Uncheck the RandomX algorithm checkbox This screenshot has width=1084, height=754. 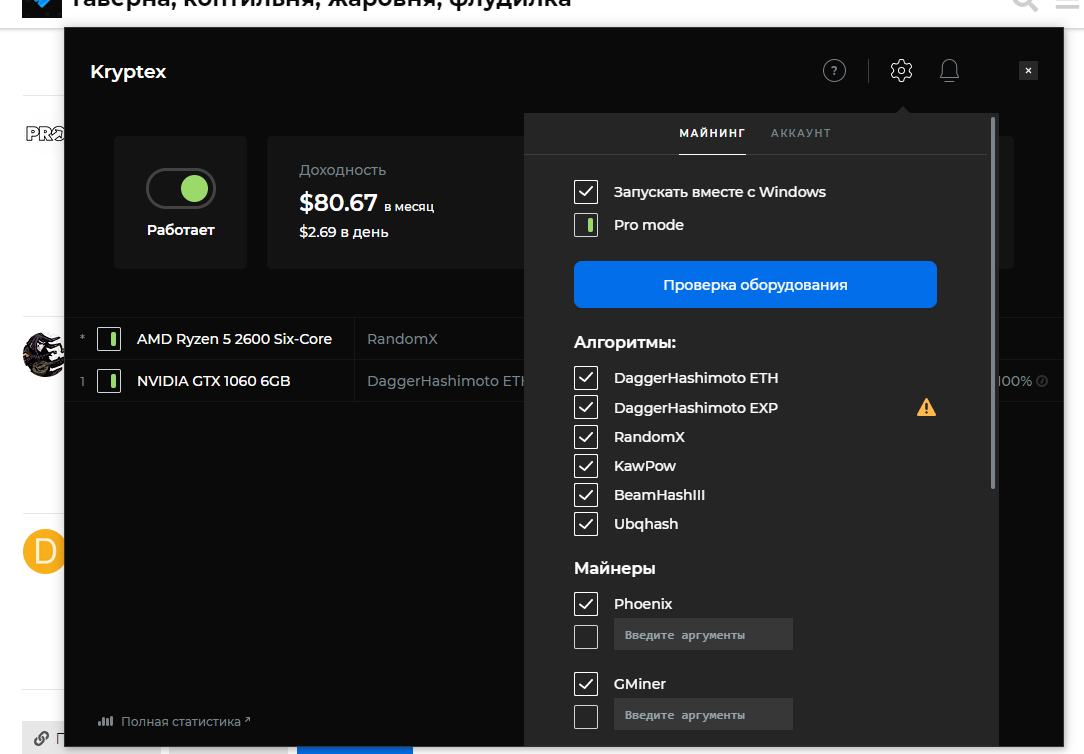coord(586,437)
